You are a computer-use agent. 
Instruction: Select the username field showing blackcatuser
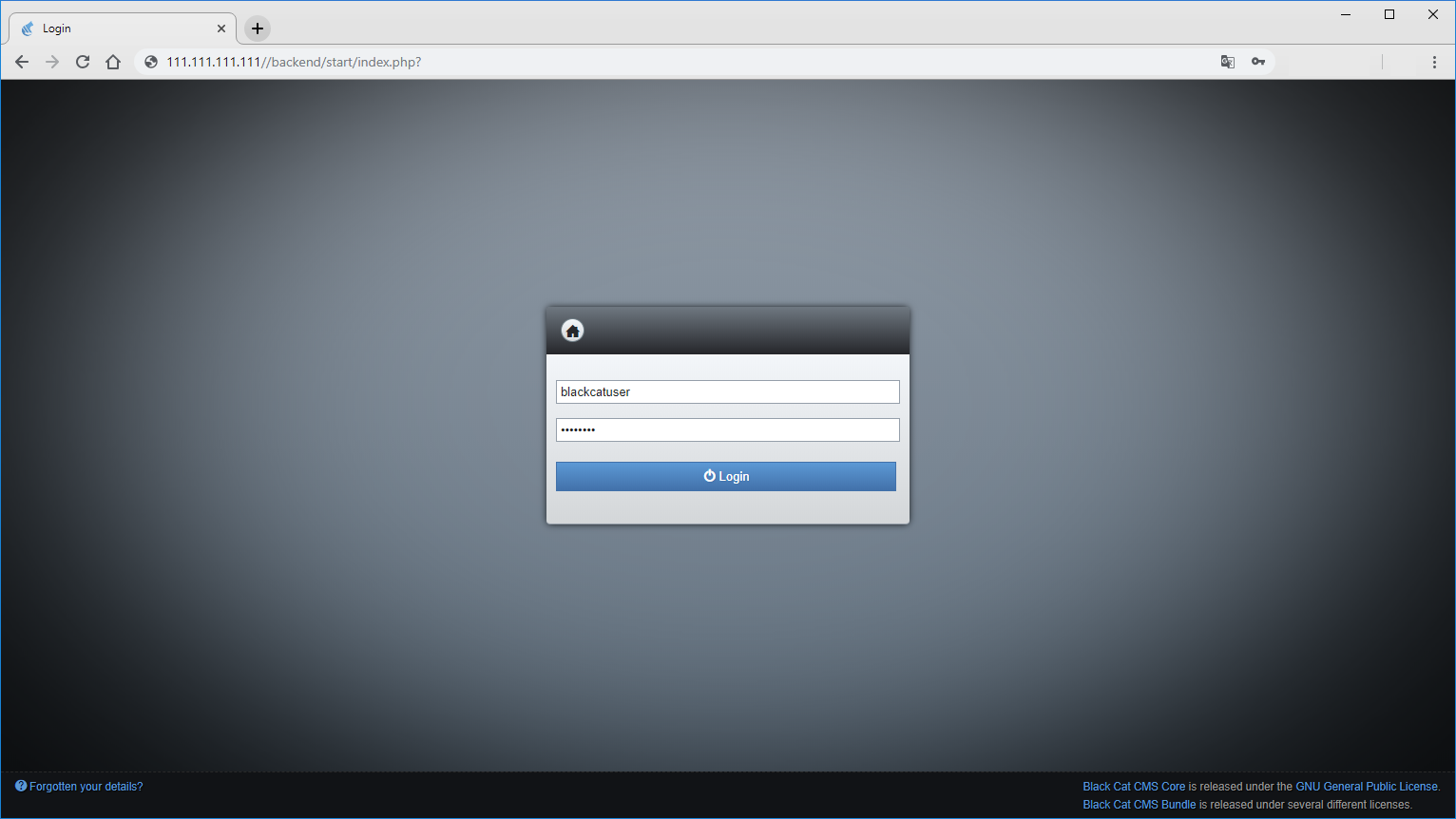tap(727, 391)
